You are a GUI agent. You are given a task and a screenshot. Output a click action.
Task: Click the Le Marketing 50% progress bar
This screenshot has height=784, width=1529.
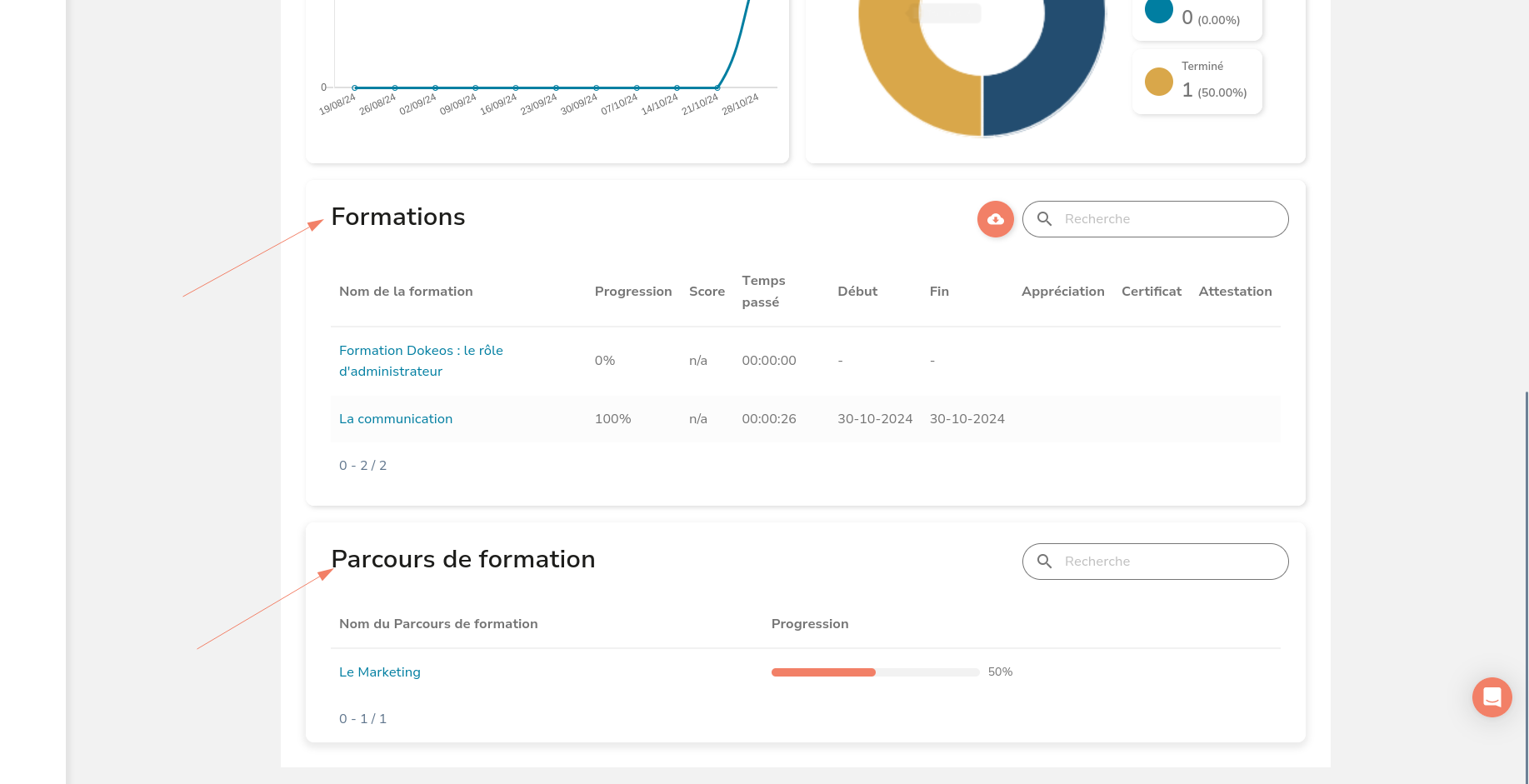pyautogui.click(x=875, y=672)
